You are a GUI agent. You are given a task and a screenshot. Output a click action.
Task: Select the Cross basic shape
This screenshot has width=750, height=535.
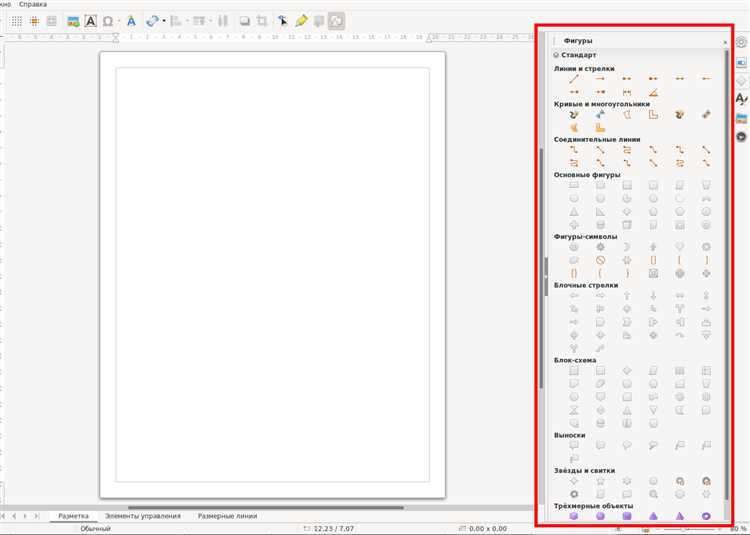pyautogui.click(x=574, y=225)
